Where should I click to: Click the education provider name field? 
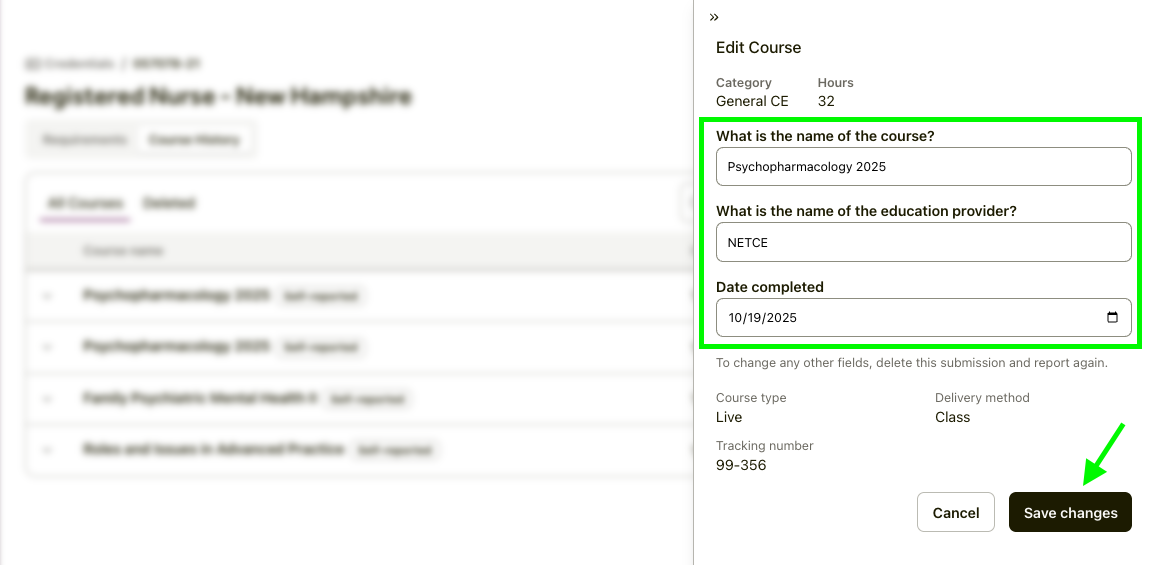click(x=923, y=242)
